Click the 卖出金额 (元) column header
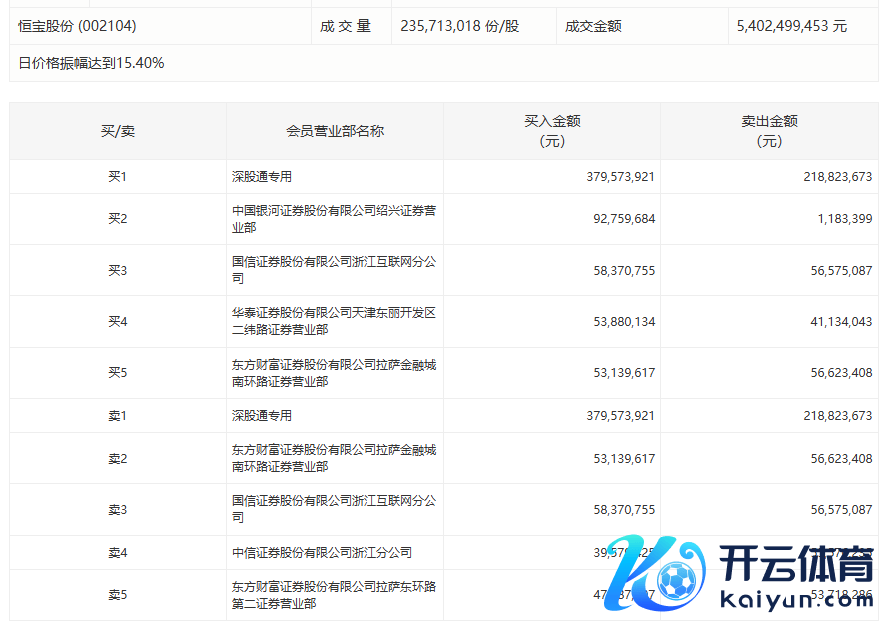 769,131
